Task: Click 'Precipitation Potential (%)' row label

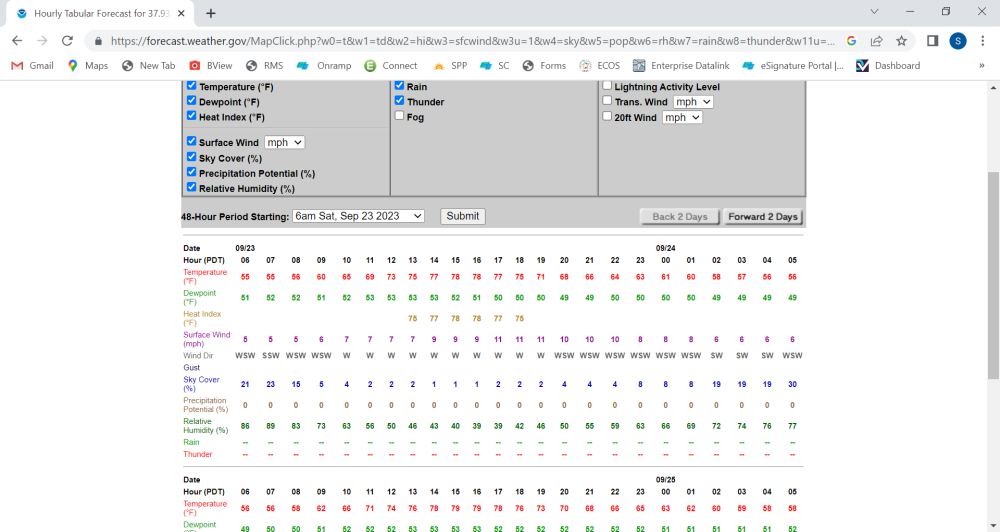Action: coord(205,405)
